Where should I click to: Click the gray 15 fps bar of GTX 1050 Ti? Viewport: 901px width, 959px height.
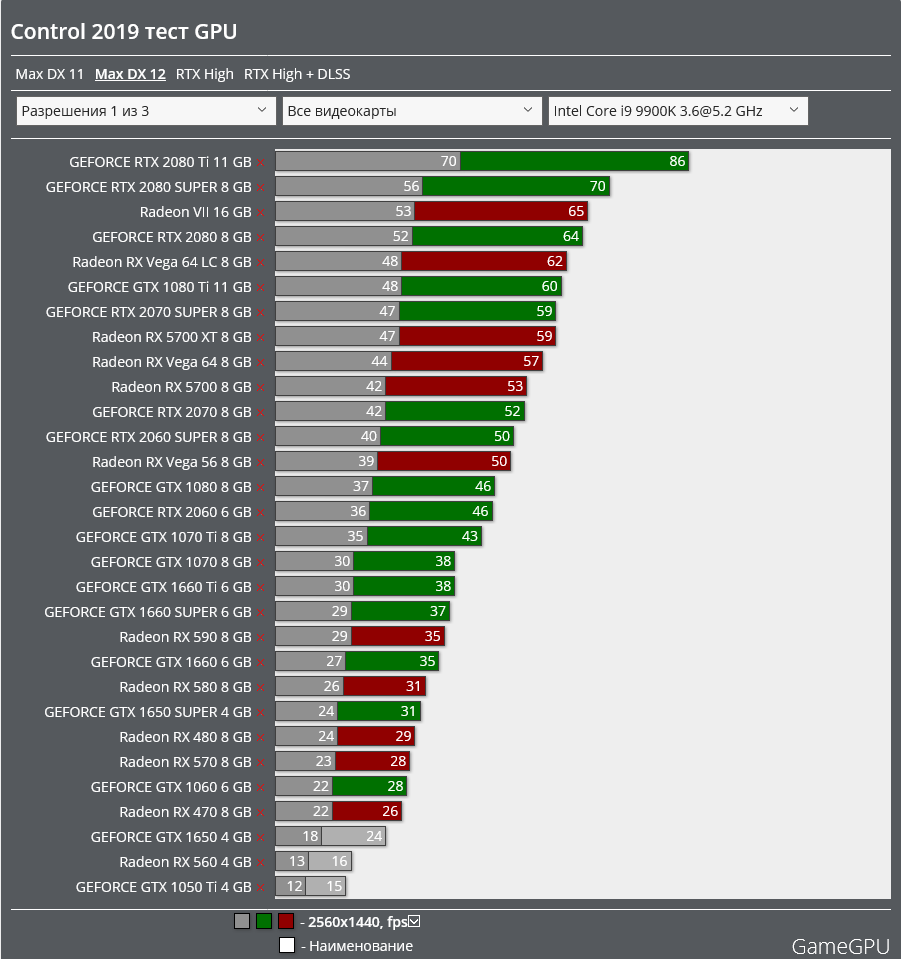tap(325, 886)
